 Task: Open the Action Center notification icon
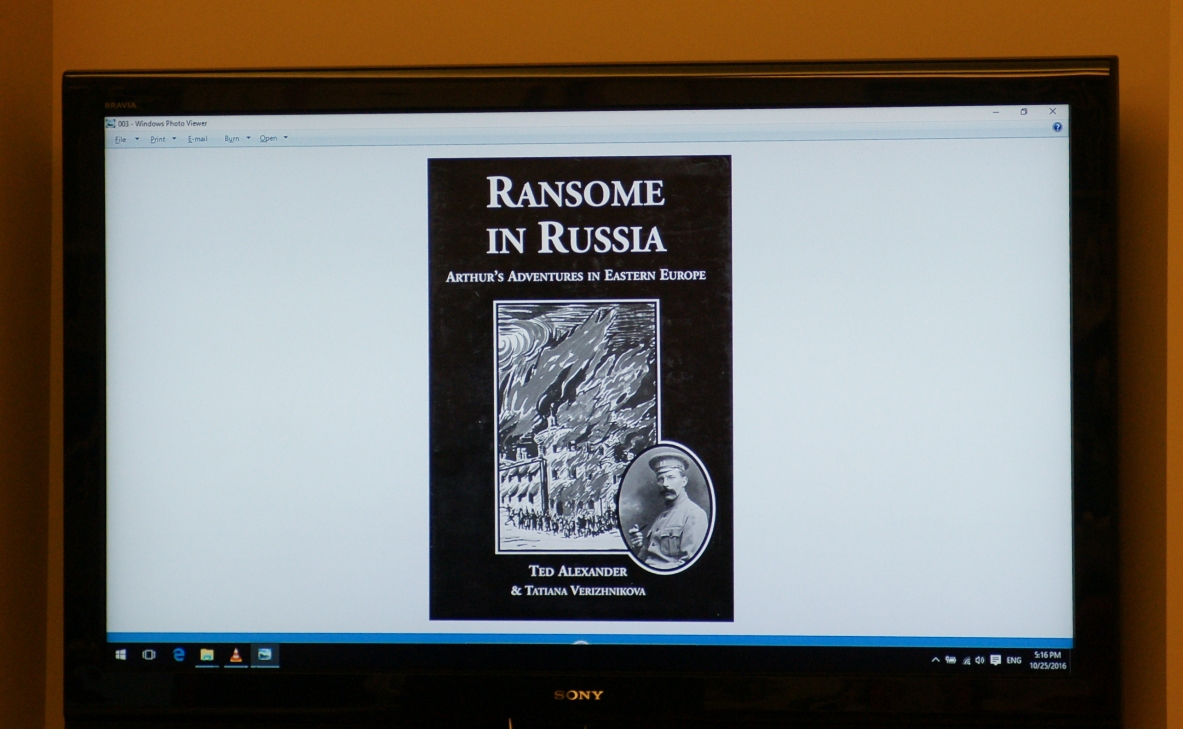point(995,660)
